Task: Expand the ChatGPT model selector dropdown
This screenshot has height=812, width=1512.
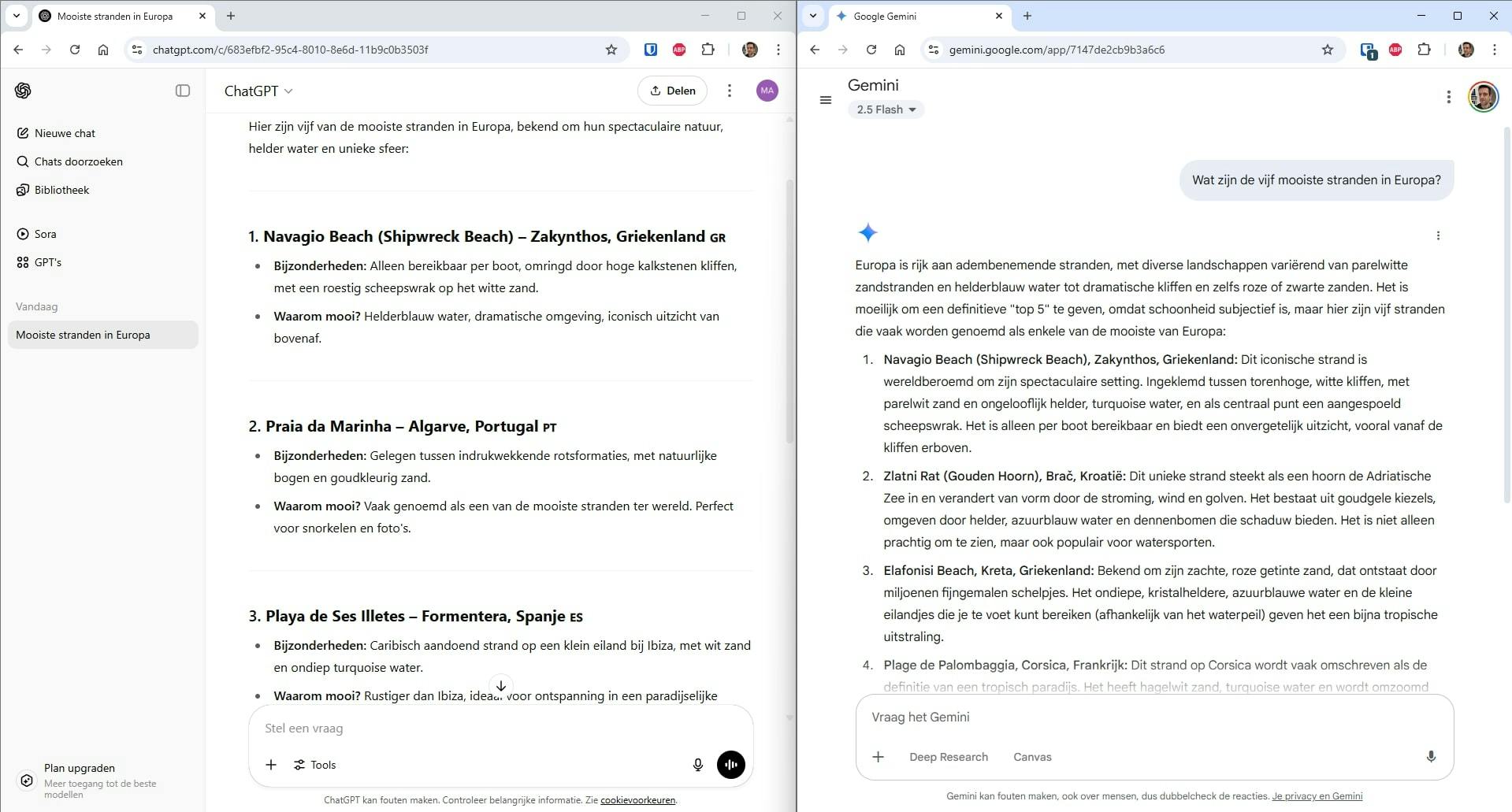Action: (258, 91)
